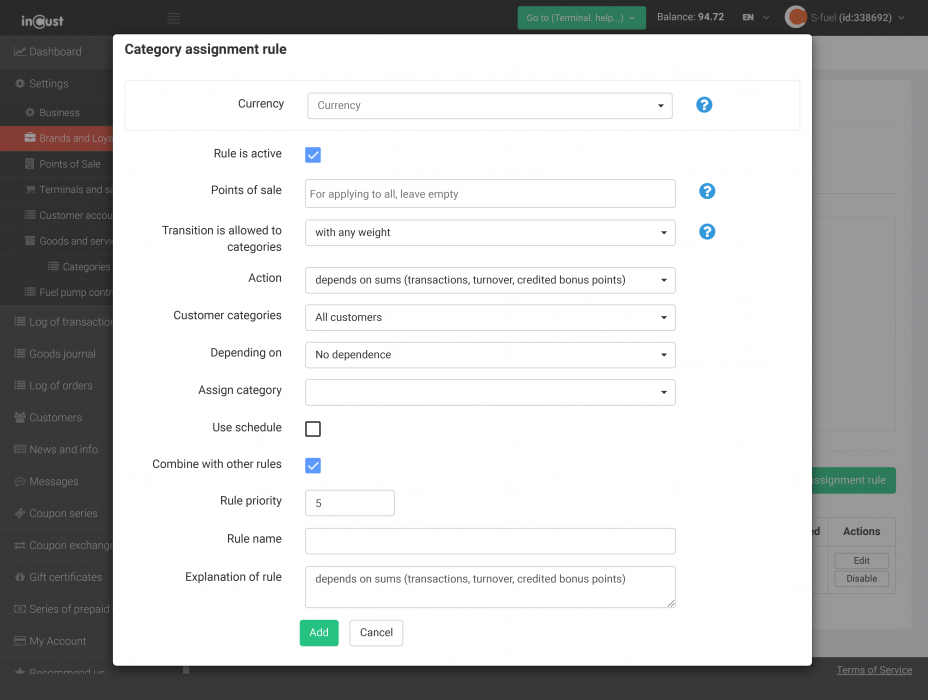
Task: Click the Points of sale help icon
Action: 707,191
